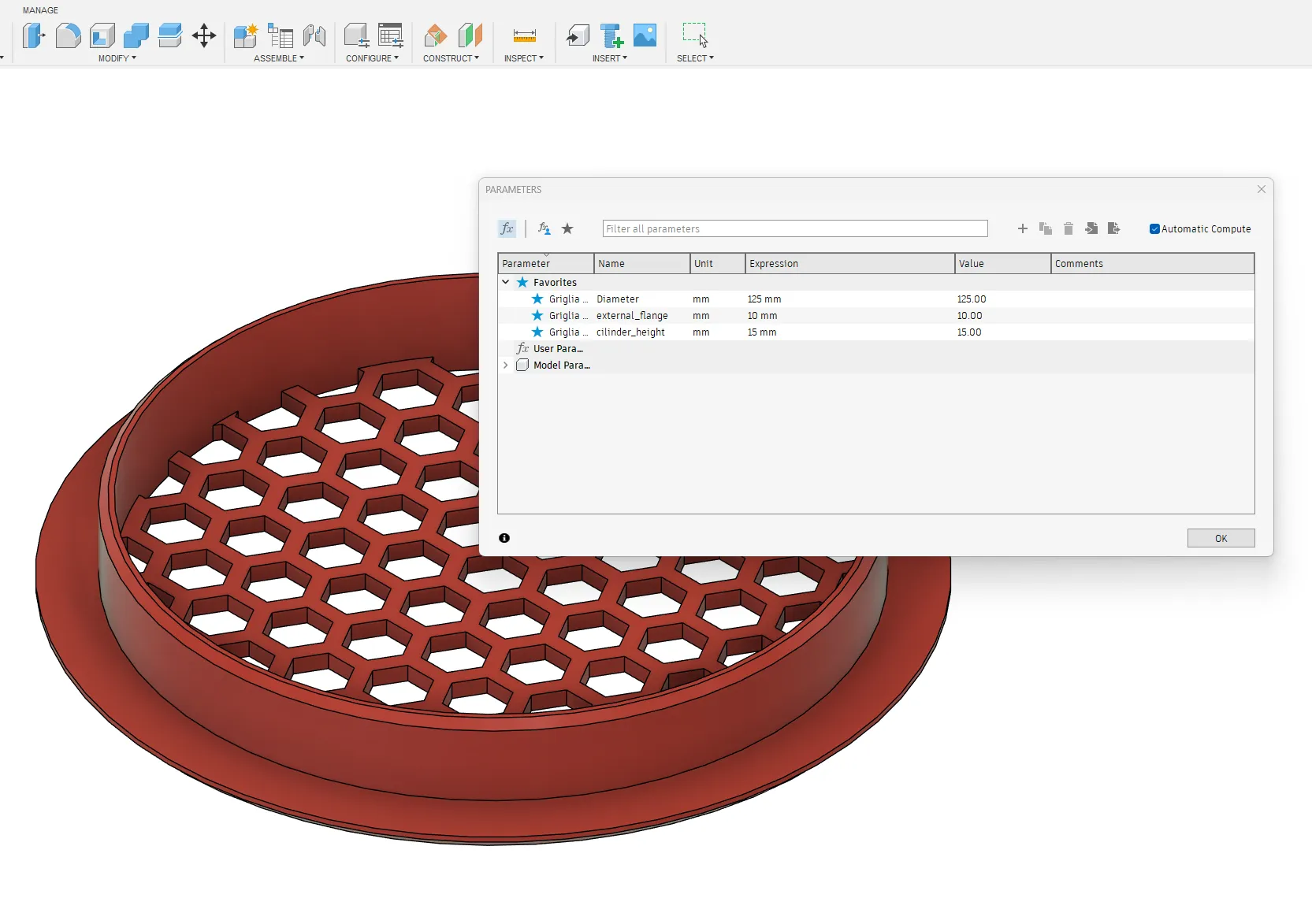Click the Measure ruler icon
The image size is (1312, 924).
[x=524, y=35]
